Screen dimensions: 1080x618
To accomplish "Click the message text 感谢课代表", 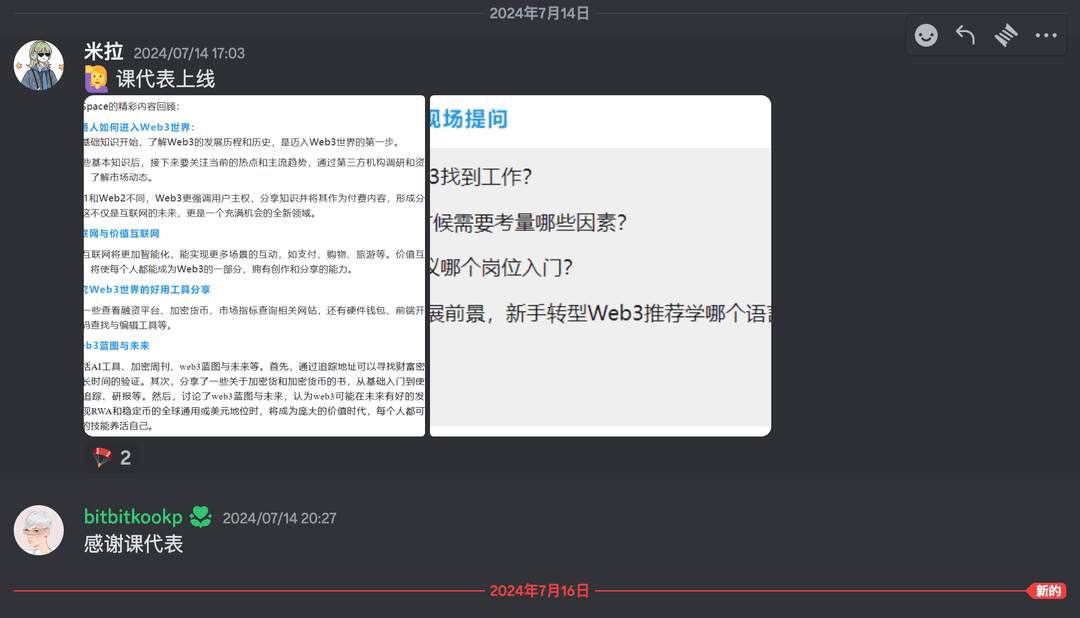I will tap(133, 544).
